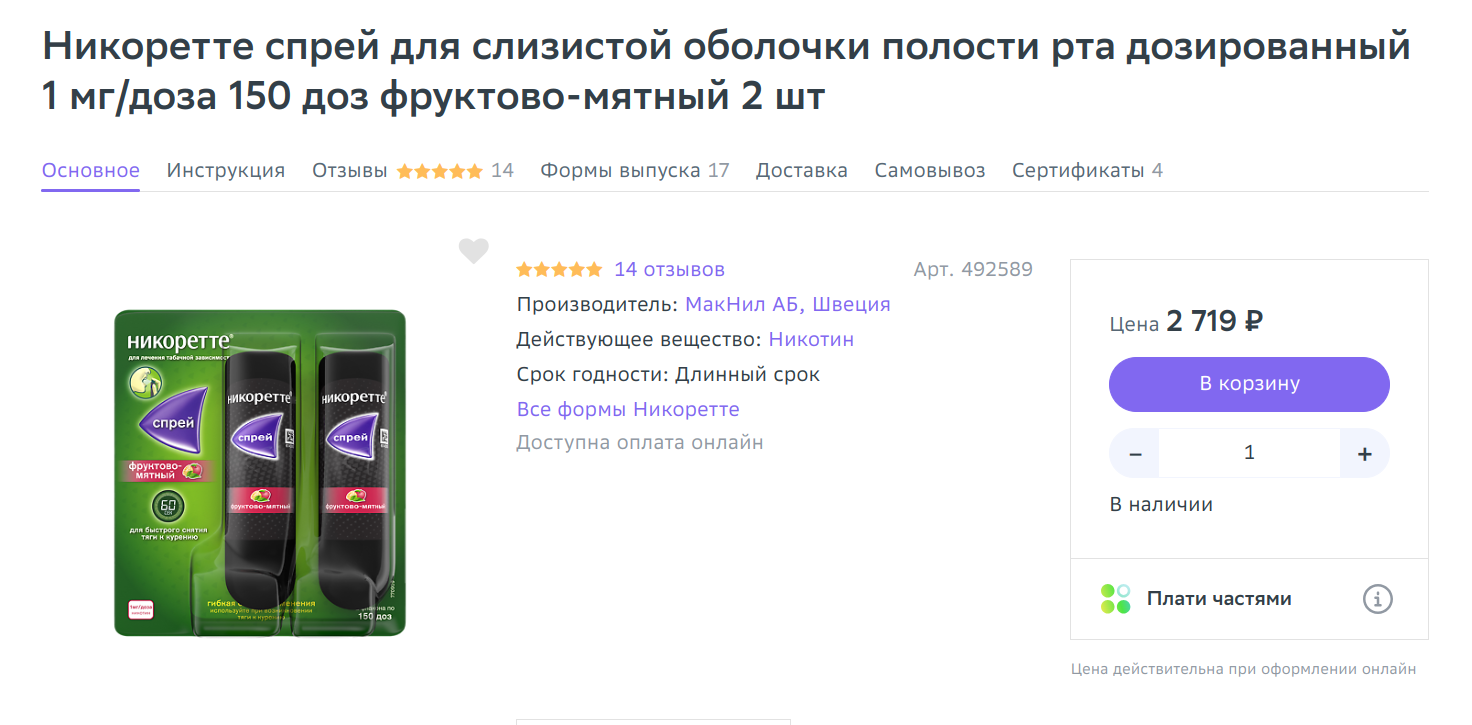The width and height of the screenshot is (1472, 725).
Task: View the Сертификаты tab
Action: pos(1087,170)
